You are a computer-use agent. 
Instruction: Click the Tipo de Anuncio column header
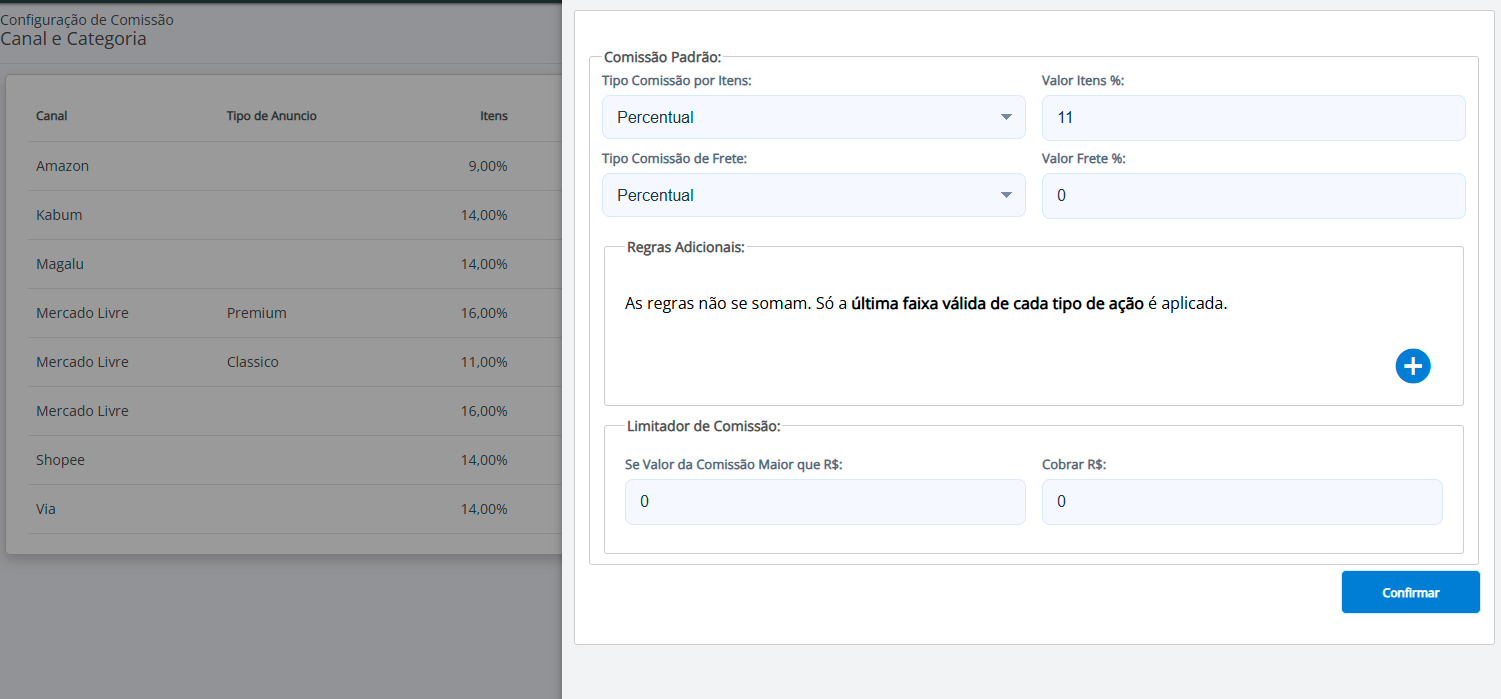point(272,116)
